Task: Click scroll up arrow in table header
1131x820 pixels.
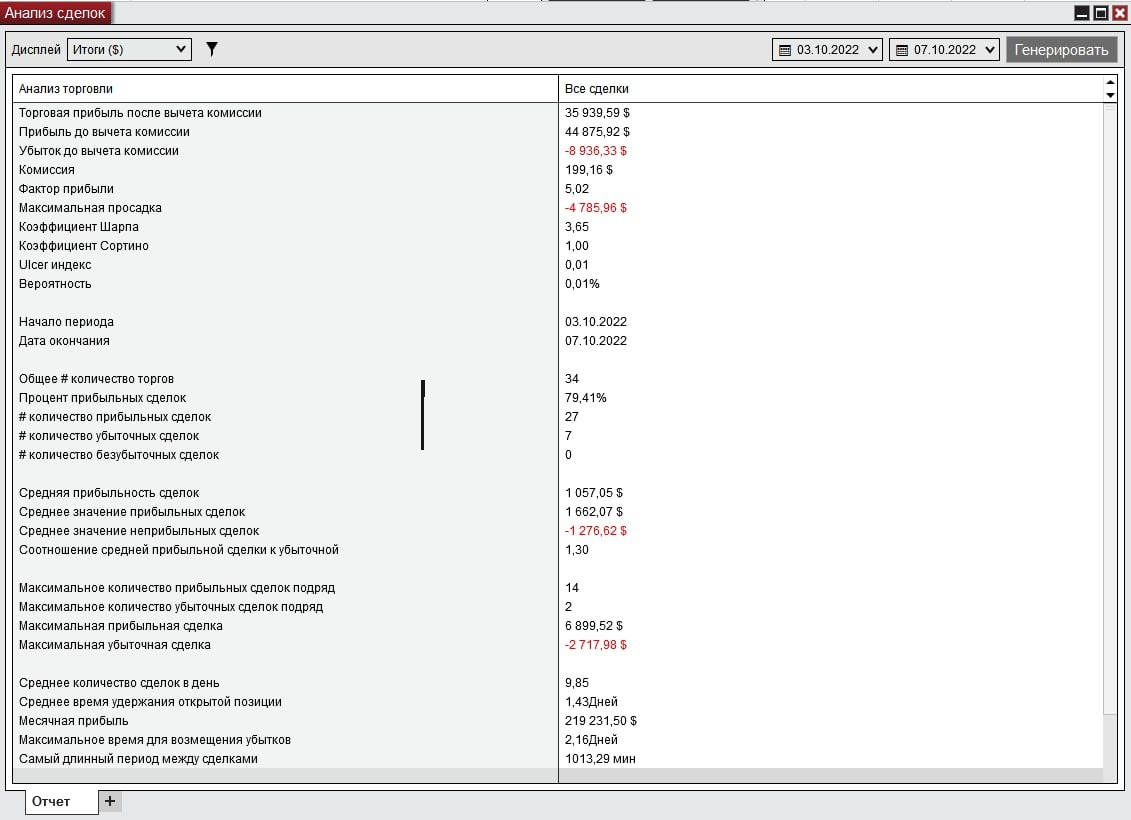Action: click(x=1110, y=83)
